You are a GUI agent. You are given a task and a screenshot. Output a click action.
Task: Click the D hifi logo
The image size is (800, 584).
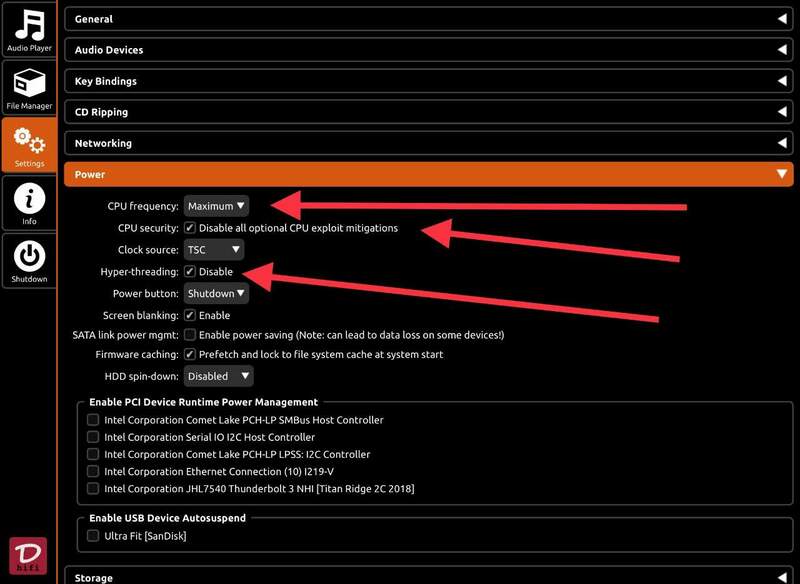(28, 555)
